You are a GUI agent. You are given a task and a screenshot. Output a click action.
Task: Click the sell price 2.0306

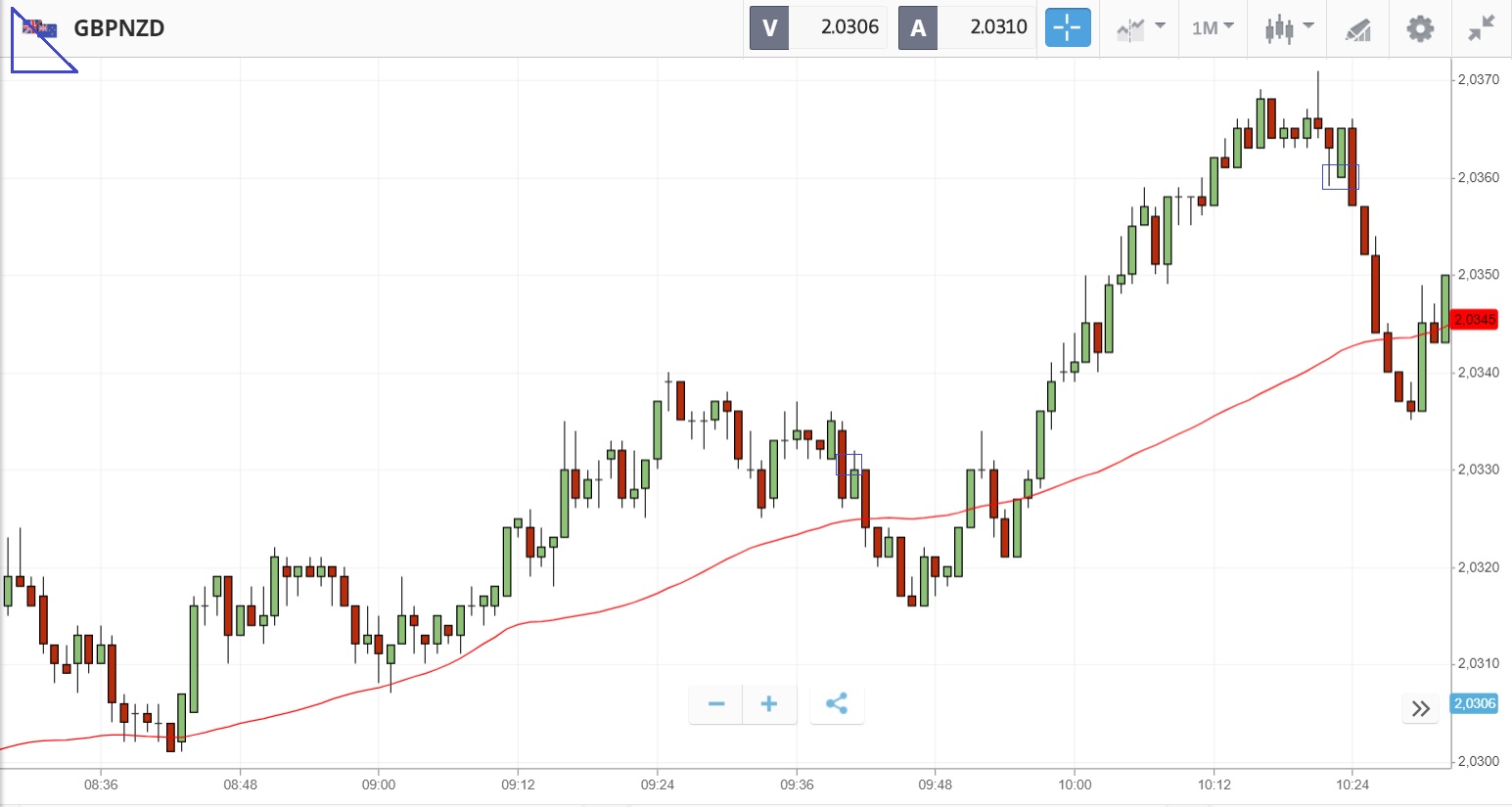point(848,27)
